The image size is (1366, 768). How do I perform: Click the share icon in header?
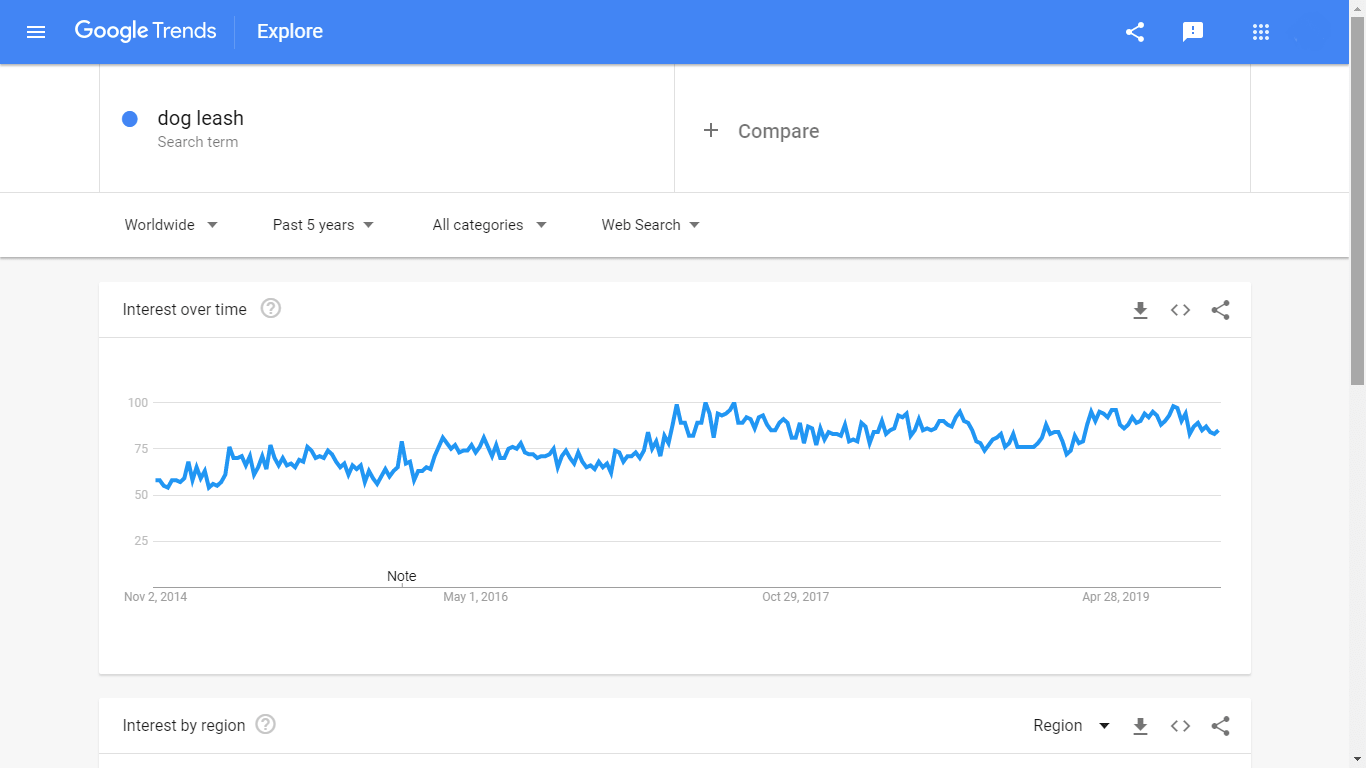pos(1134,32)
